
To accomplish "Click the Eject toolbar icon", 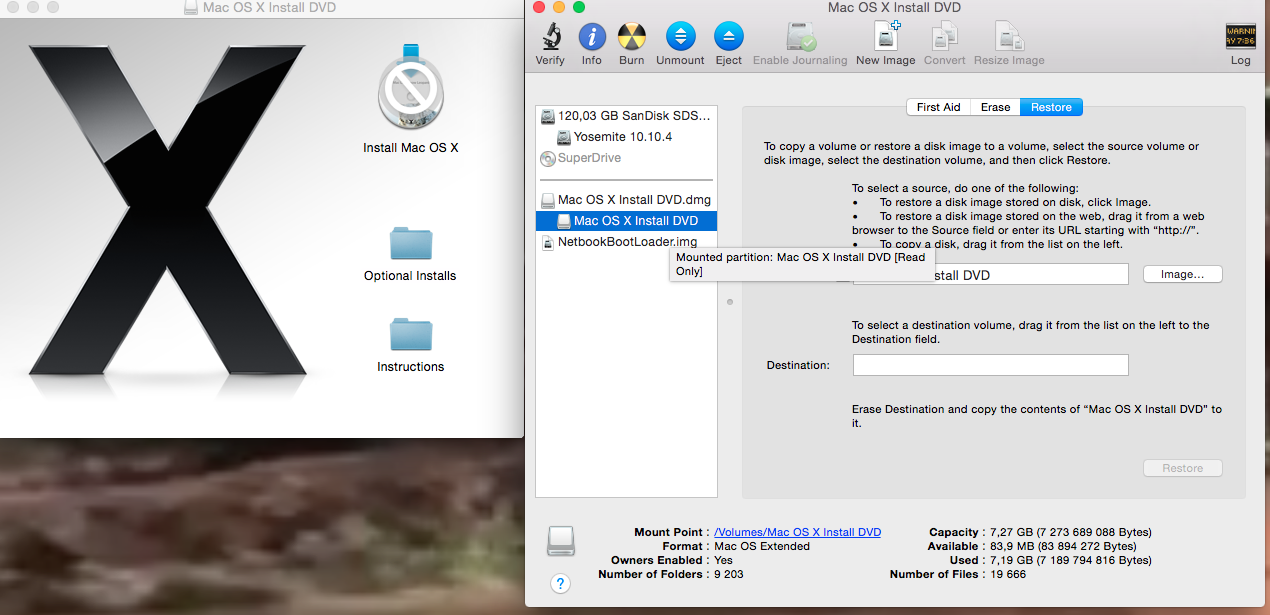I will tap(728, 37).
